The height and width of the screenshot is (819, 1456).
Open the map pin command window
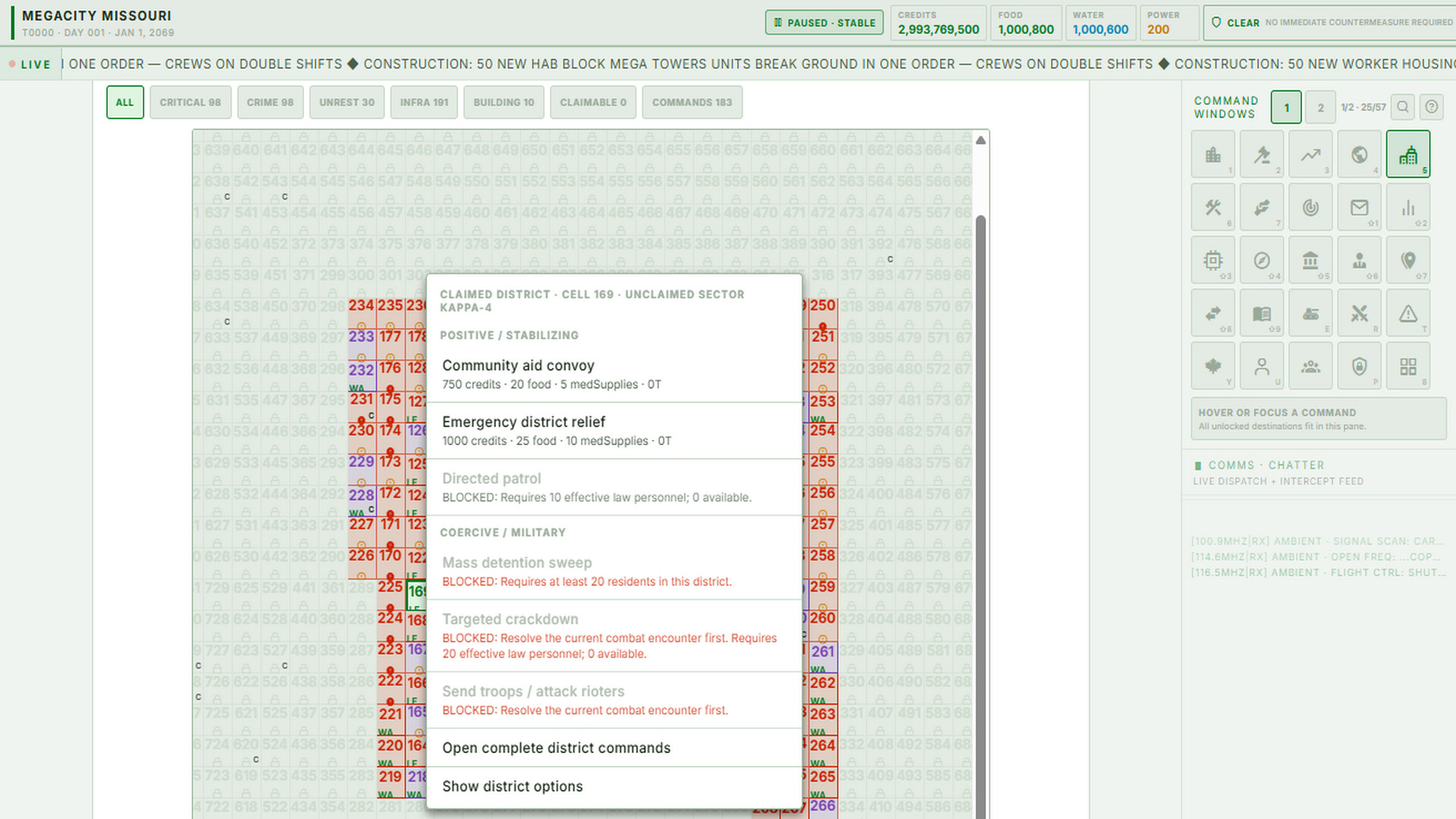(1408, 260)
